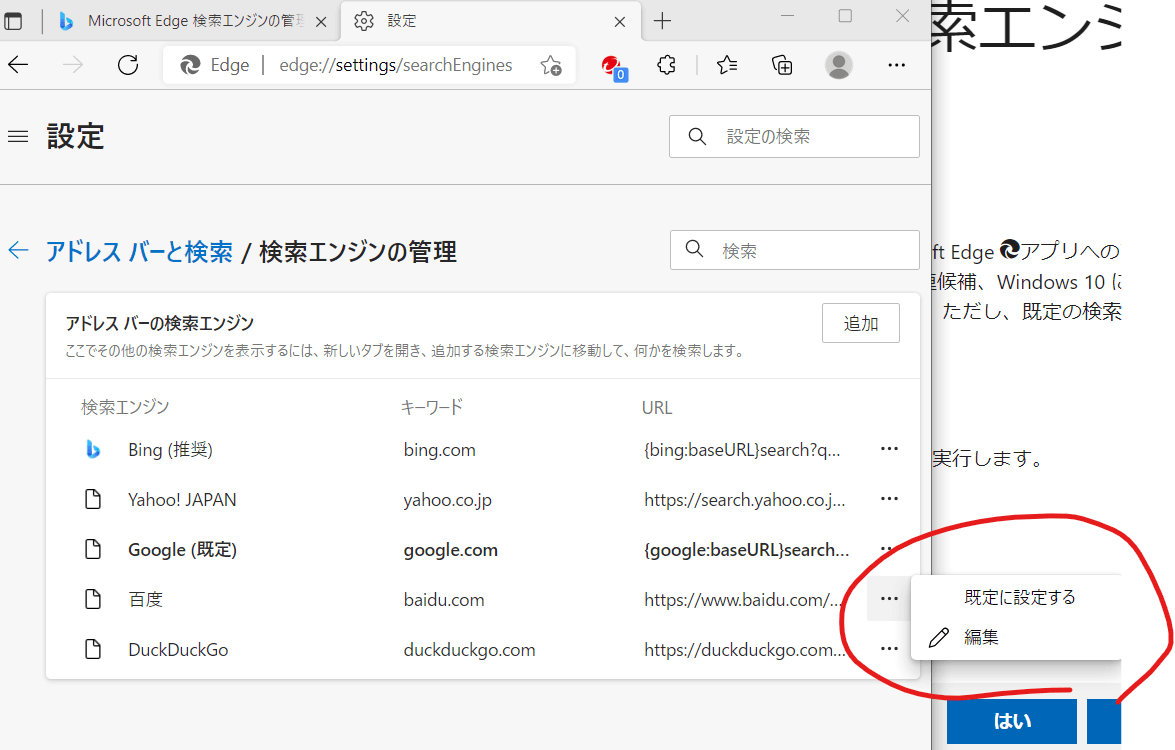This screenshot has width=1175, height=750.
Task: Confirm with the はい button
Action: click(x=1011, y=721)
